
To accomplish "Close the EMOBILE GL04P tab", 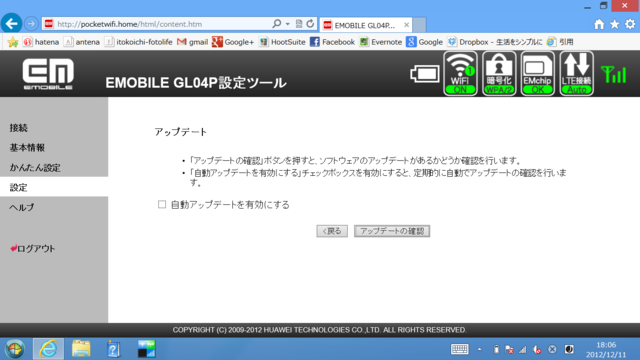I will click(x=407, y=25).
